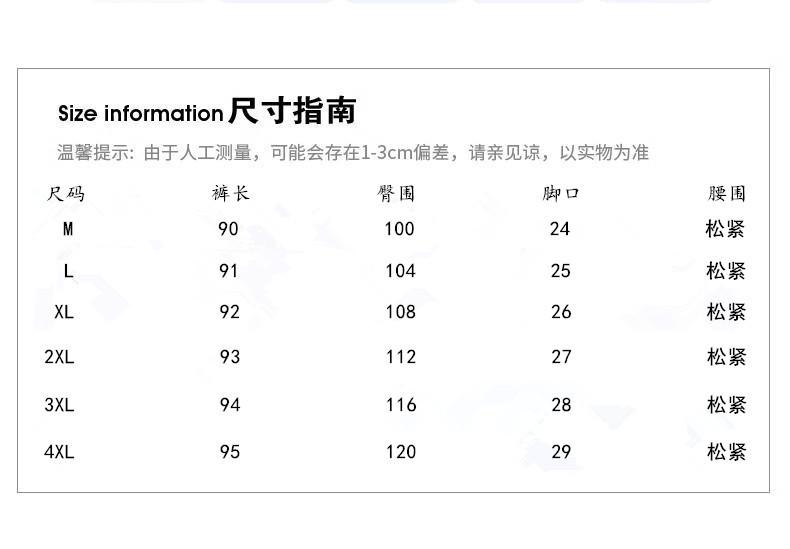
Task: Click leg opening value 28
Action: coord(561,405)
